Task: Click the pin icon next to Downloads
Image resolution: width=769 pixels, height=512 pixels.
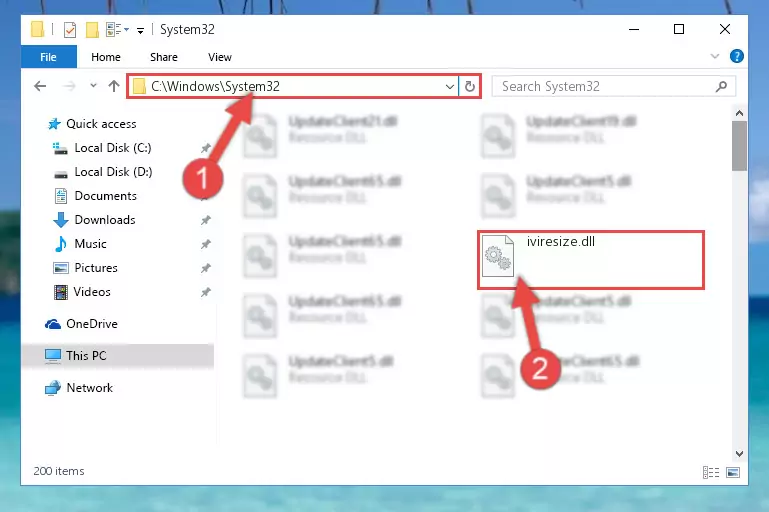Action: 205,220
